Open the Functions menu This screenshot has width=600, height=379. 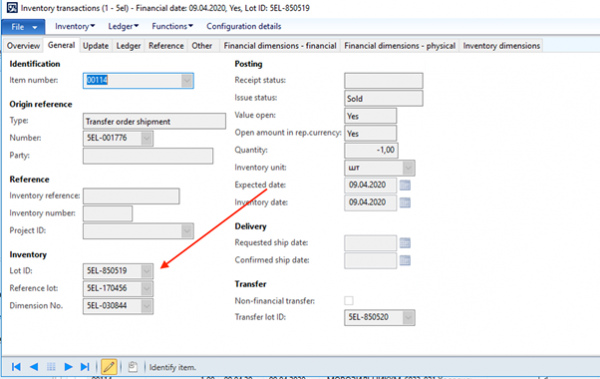[x=172, y=26]
